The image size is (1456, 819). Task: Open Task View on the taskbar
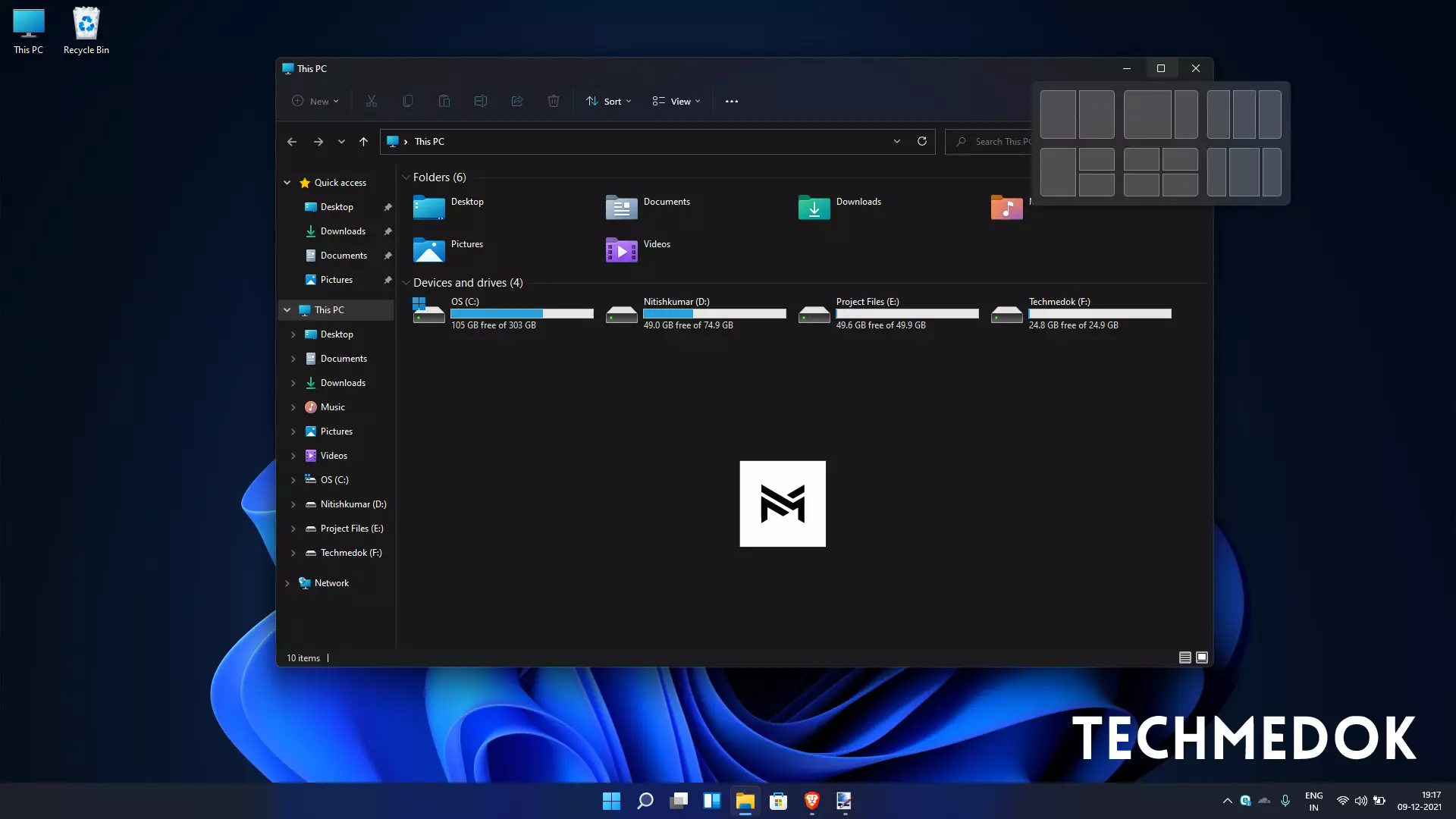coord(679,801)
